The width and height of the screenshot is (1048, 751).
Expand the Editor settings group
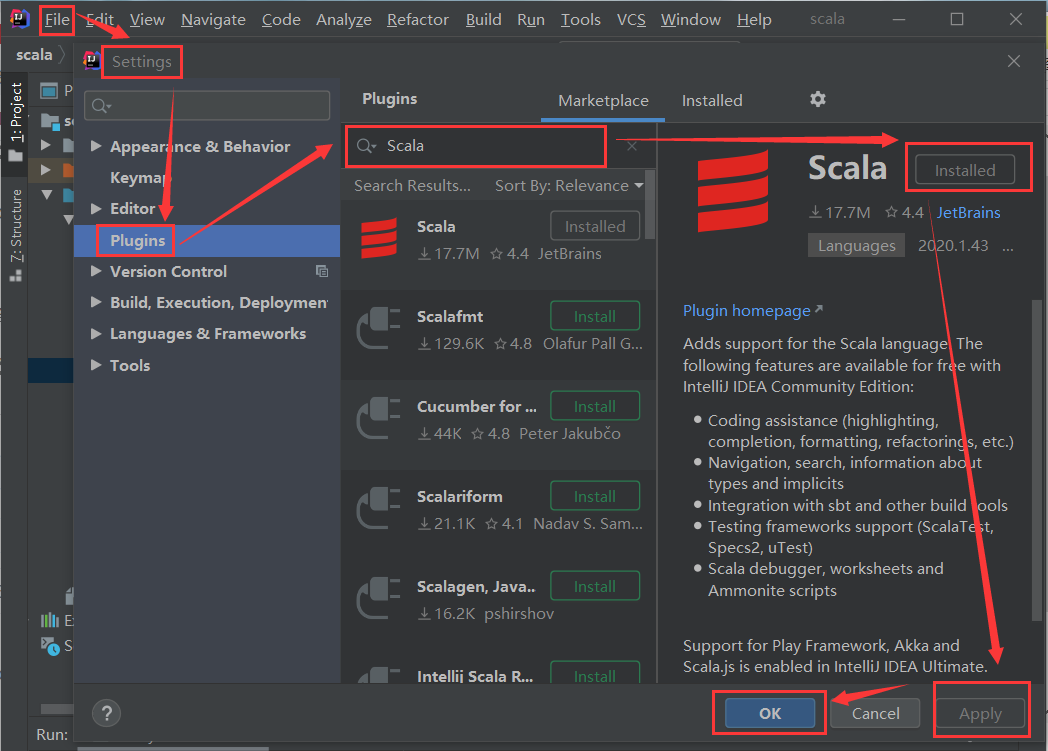coord(96,208)
